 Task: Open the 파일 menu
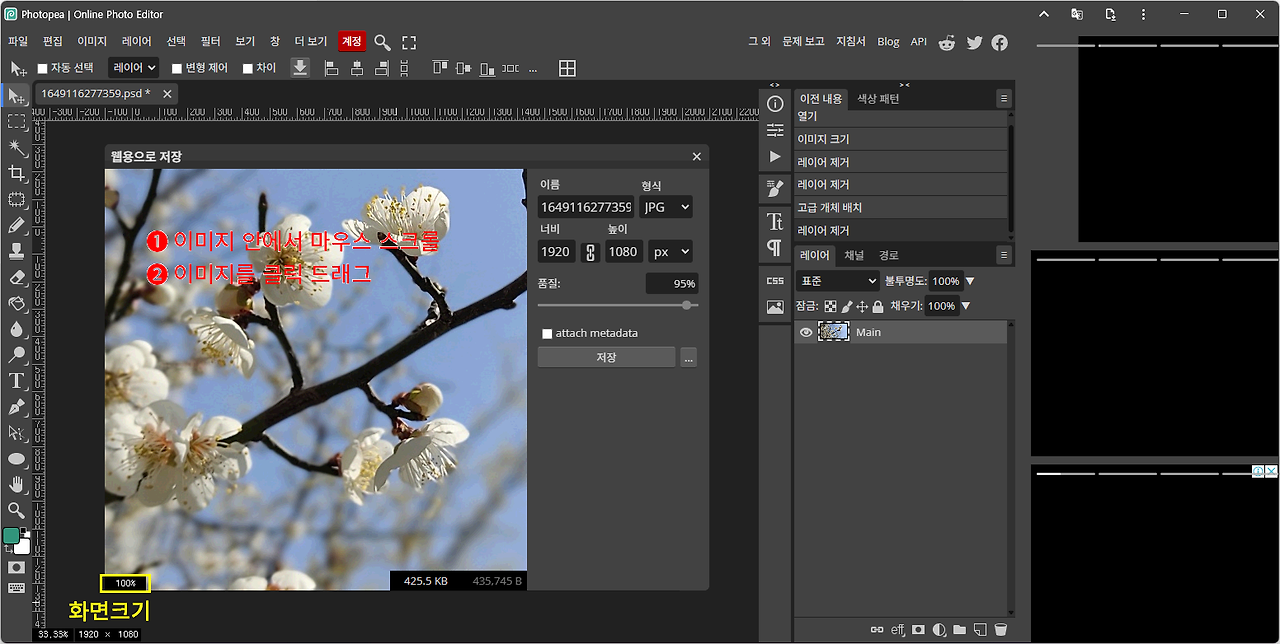[18, 42]
